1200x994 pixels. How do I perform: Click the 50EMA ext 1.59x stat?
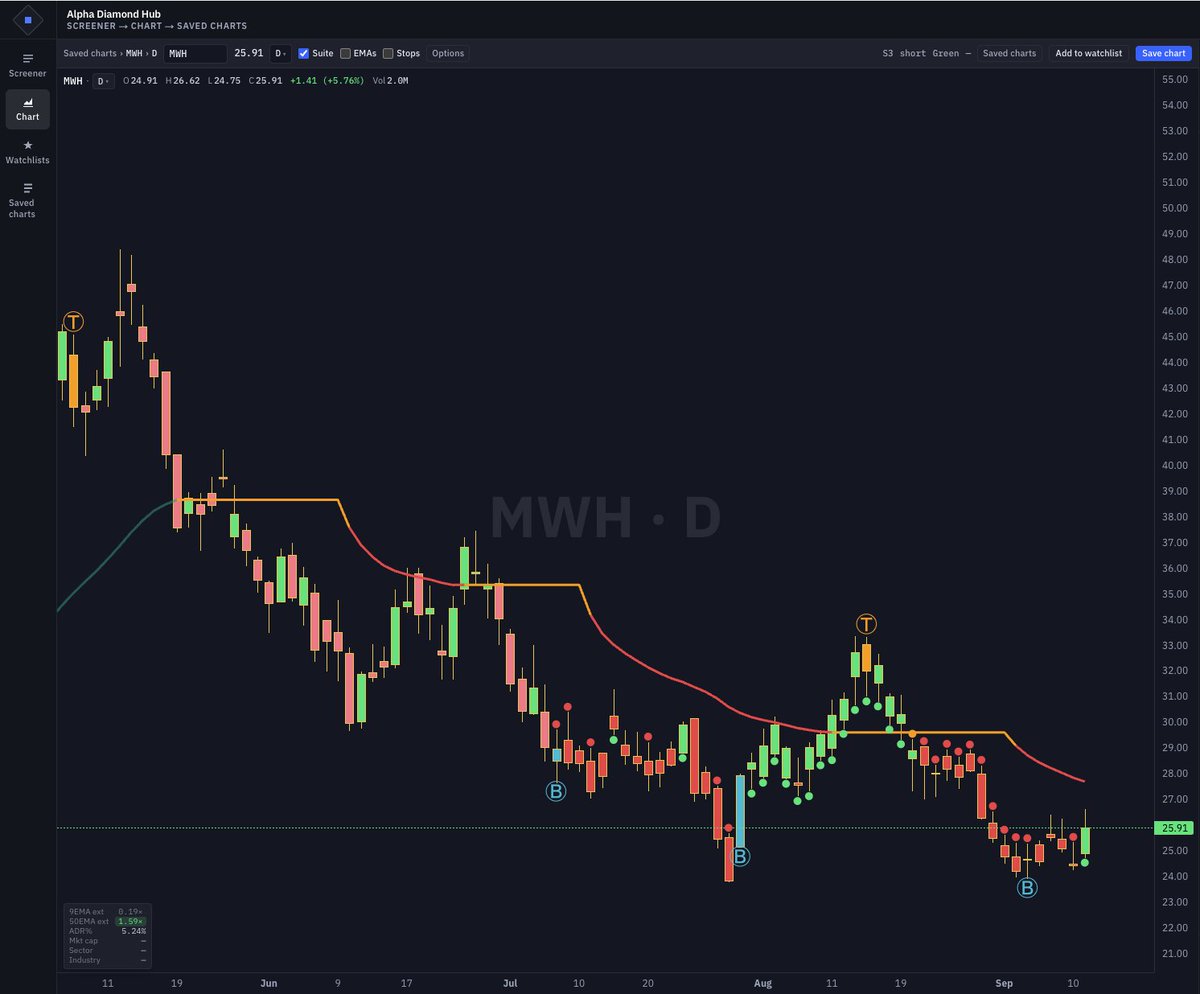pyautogui.click(x=107, y=921)
